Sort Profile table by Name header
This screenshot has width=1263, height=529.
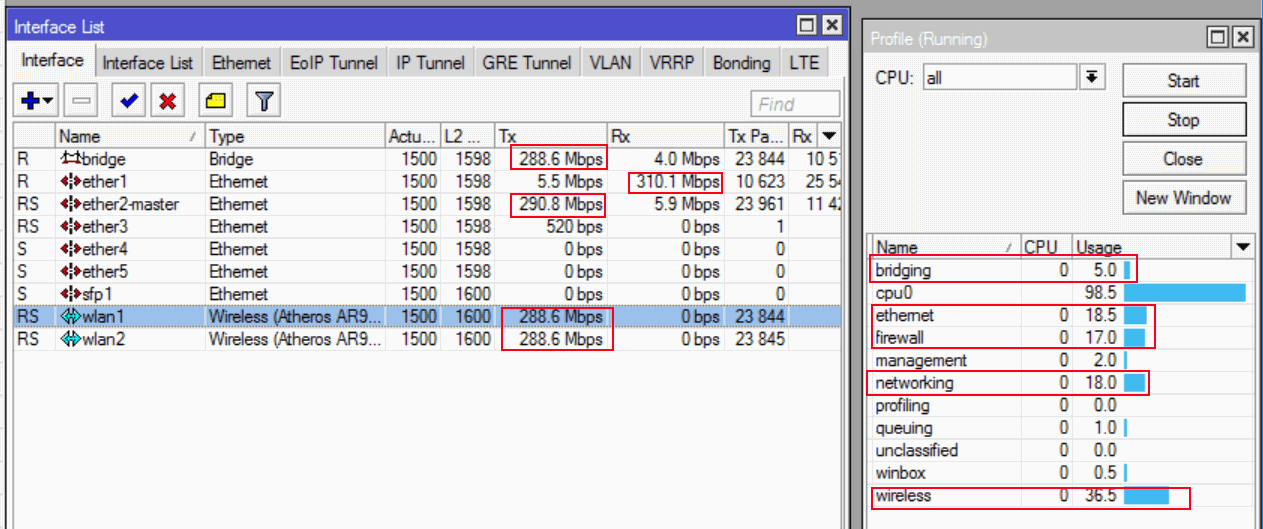click(x=944, y=247)
